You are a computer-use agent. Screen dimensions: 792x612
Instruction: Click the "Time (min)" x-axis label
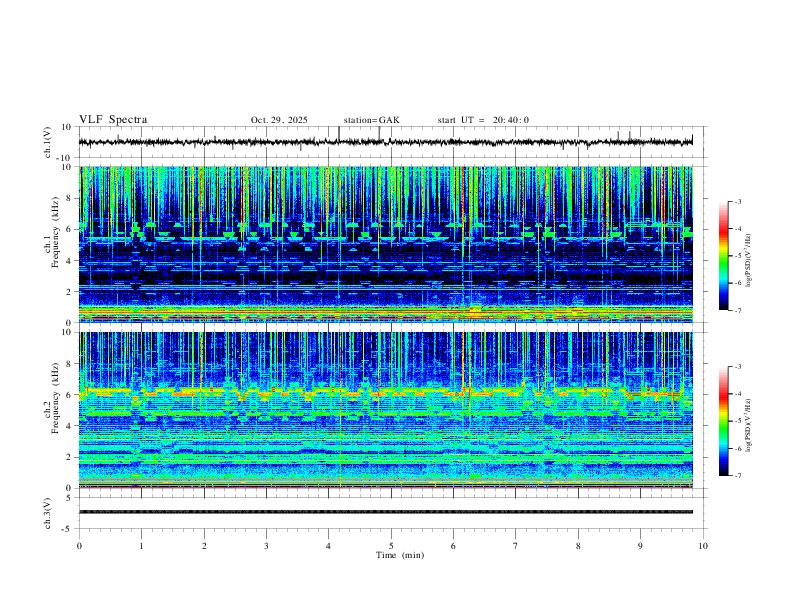[400, 555]
